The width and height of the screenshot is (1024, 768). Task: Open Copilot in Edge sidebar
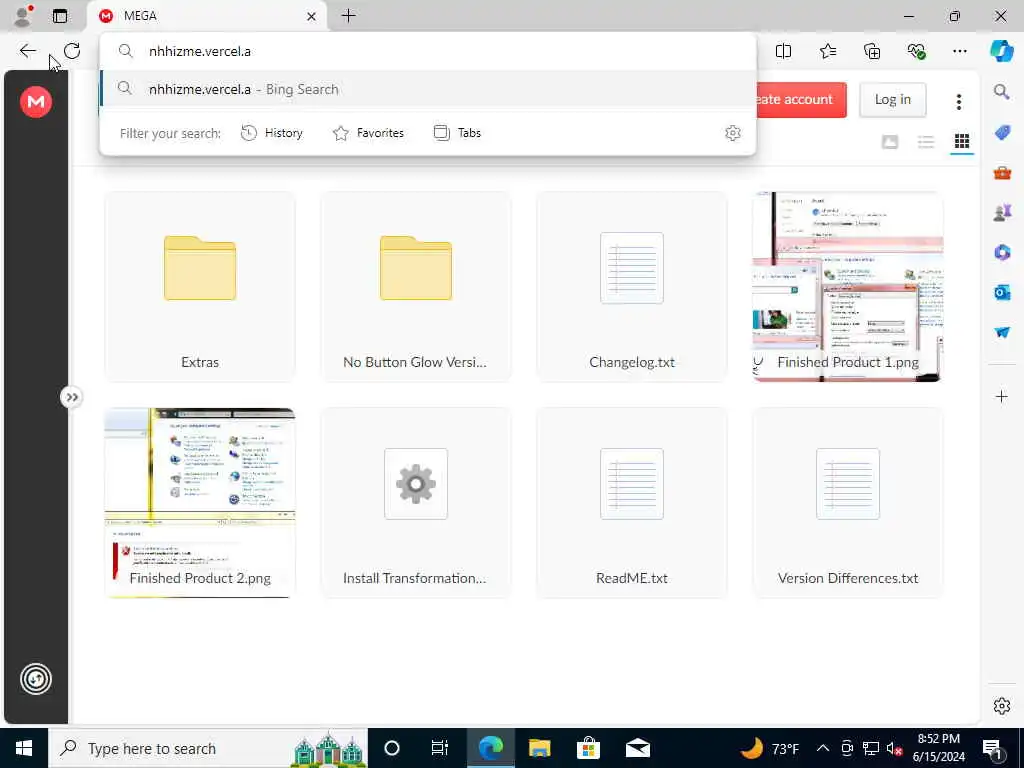coord(1002,51)
